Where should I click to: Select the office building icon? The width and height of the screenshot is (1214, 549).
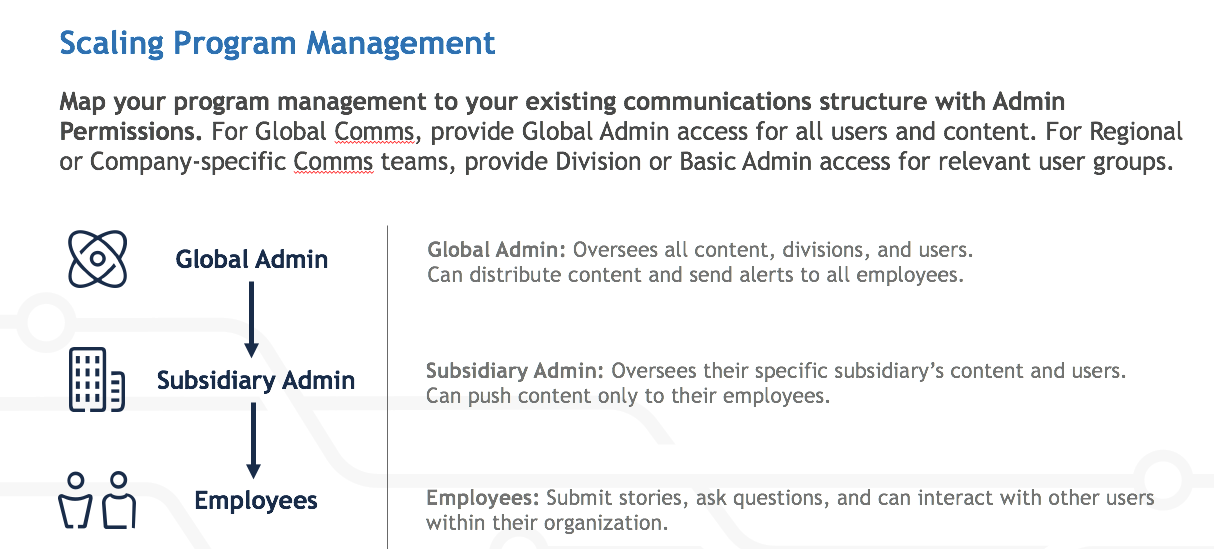pyautogui.click(x=97, y=380)
